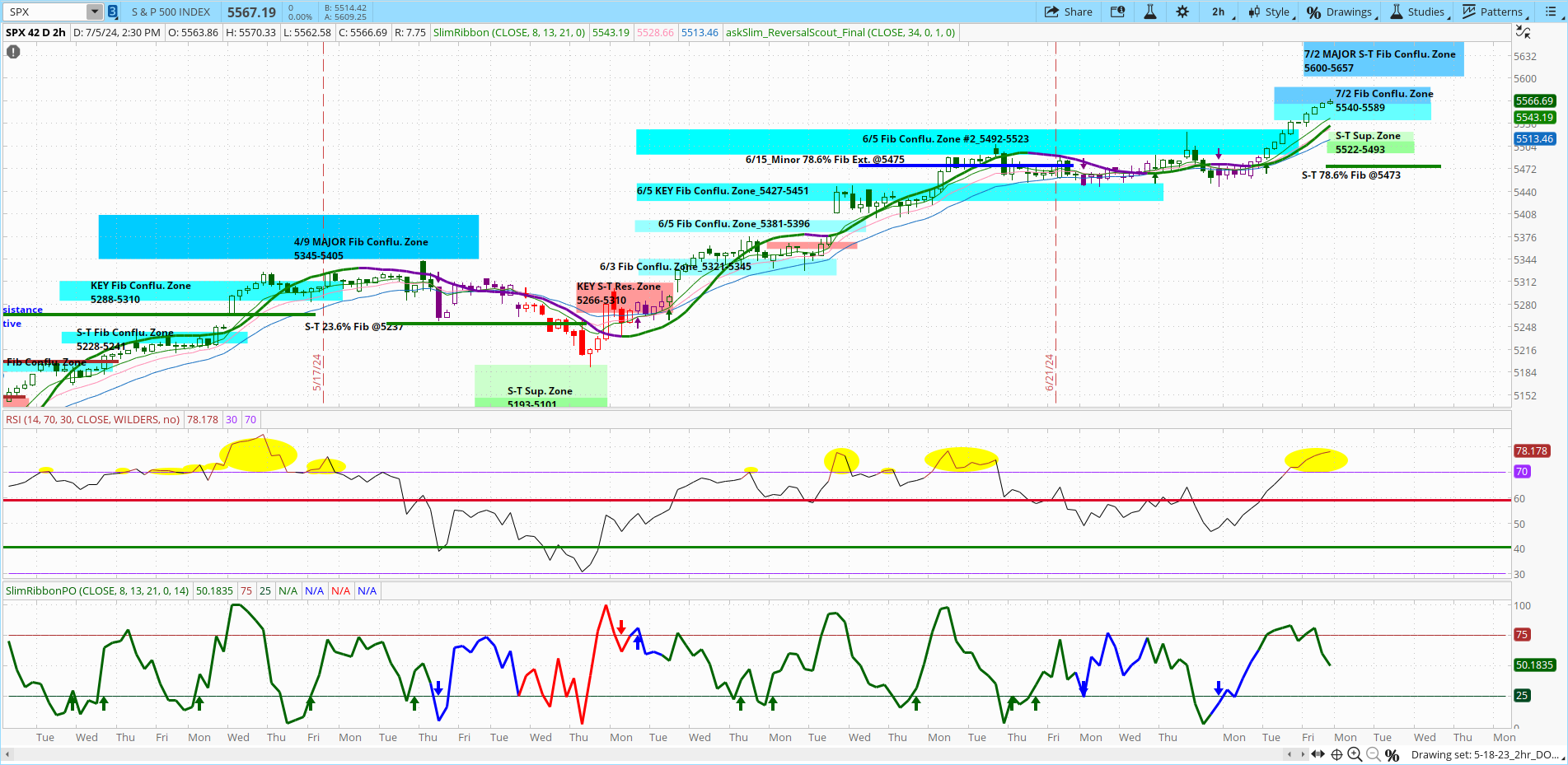Open the 2h timeframe dropdown
Image resolution: width=1568 pixels, height=765 pixels.
tap(1219, 12)
